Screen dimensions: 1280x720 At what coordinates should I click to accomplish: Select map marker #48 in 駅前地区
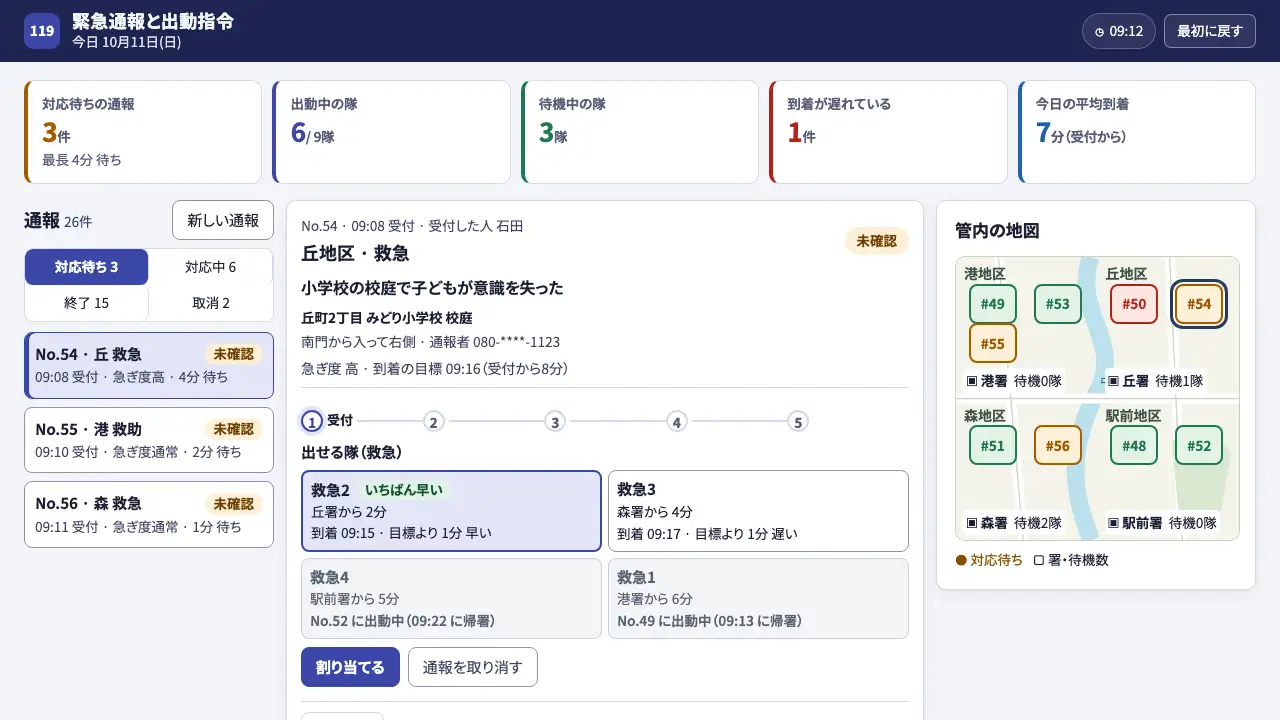1134,445
